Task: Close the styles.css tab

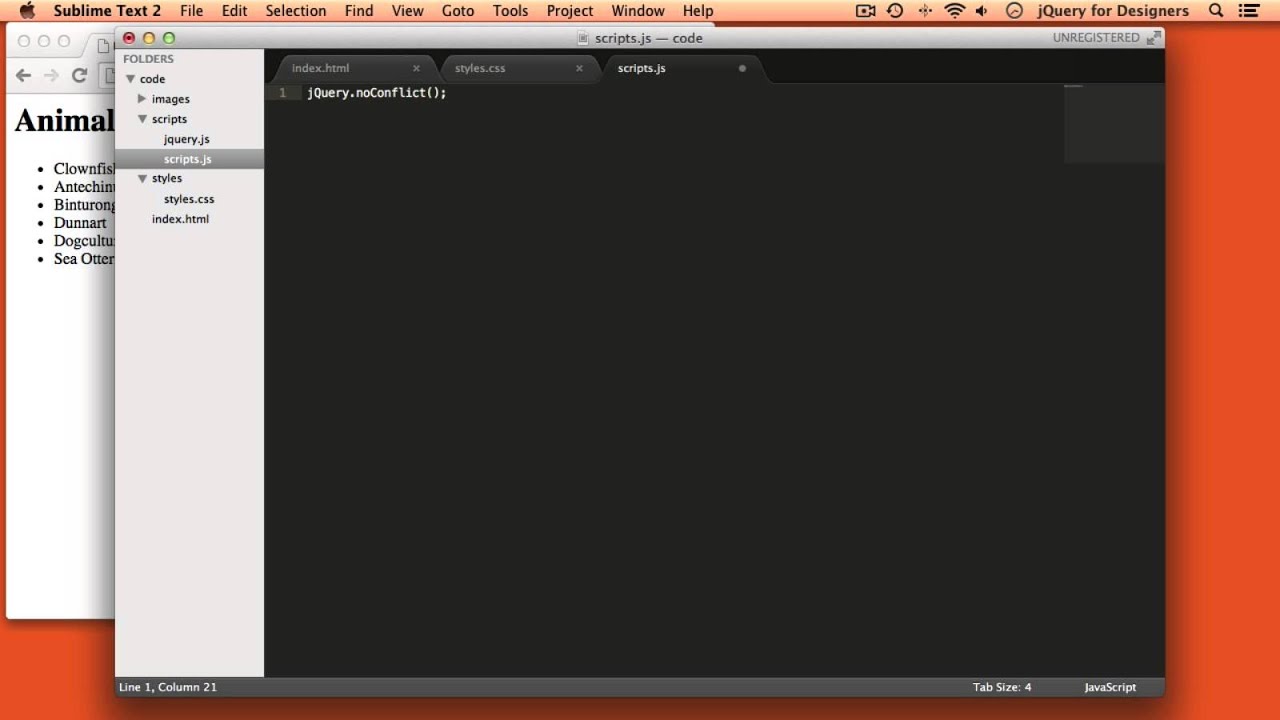Action: click(579, 68)
